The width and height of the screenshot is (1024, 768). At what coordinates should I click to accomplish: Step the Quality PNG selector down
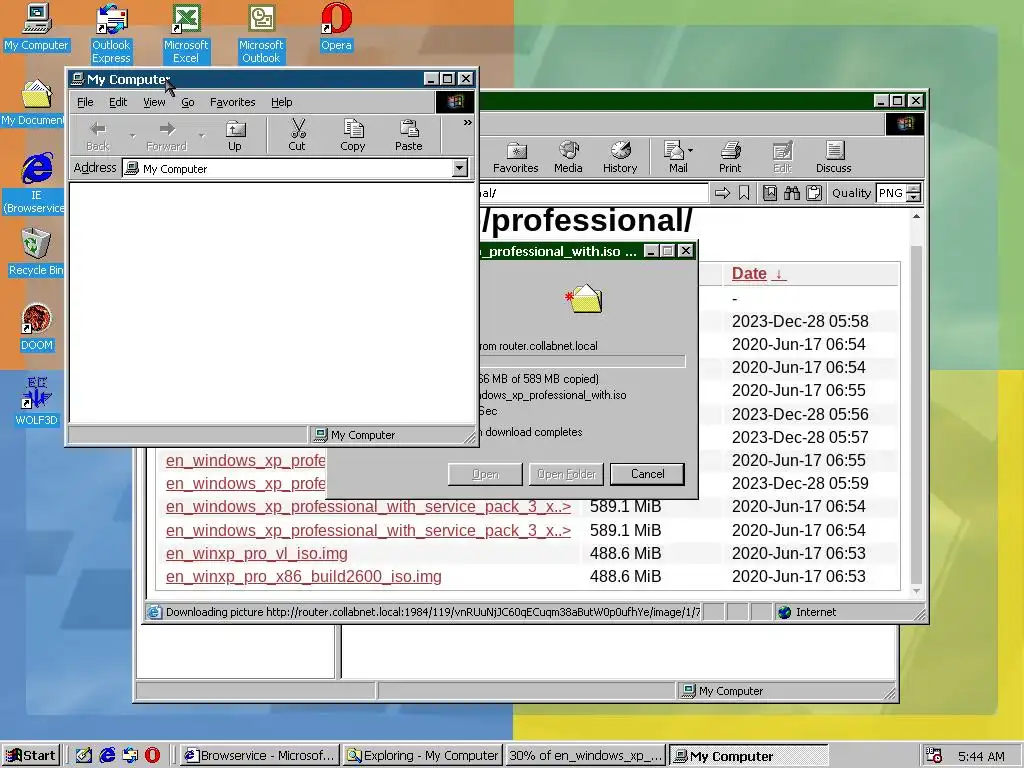pos(914,197)
